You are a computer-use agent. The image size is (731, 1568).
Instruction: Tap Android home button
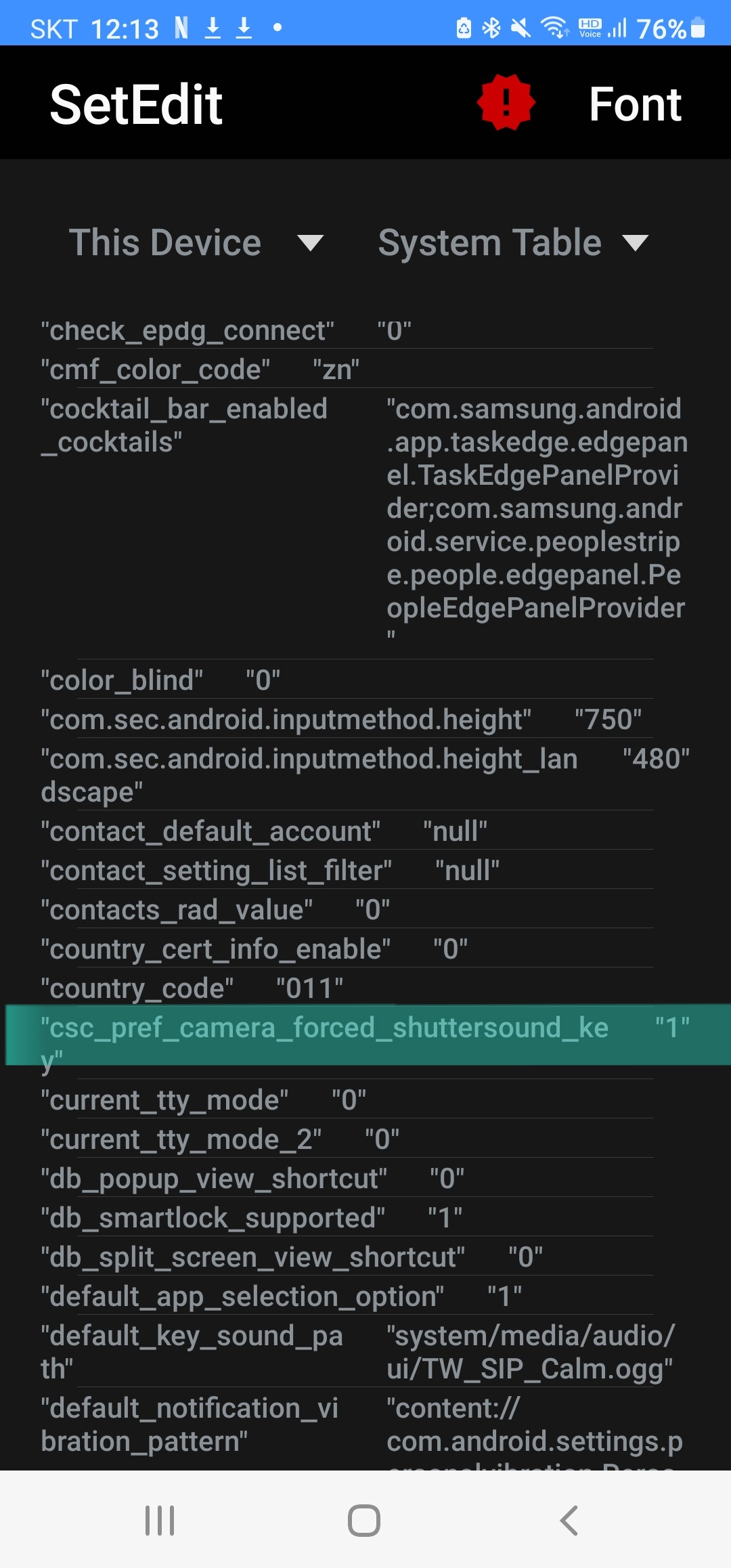click(364, 1521)
